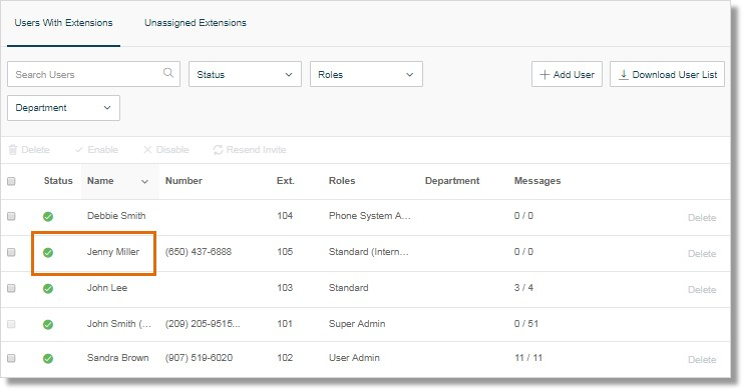Click the green status icon for Debbie Smith
Image resolution: width=745 pixels, height=392 pixels.
[48, 217]
